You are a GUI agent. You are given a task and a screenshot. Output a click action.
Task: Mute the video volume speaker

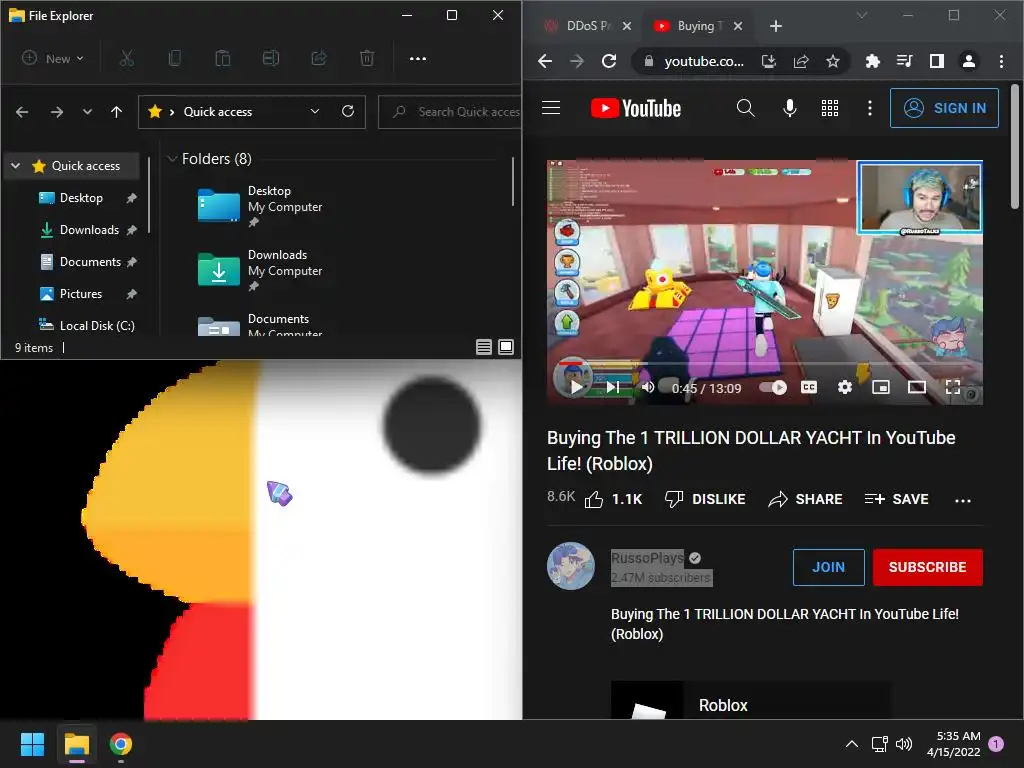coord(648,387)
